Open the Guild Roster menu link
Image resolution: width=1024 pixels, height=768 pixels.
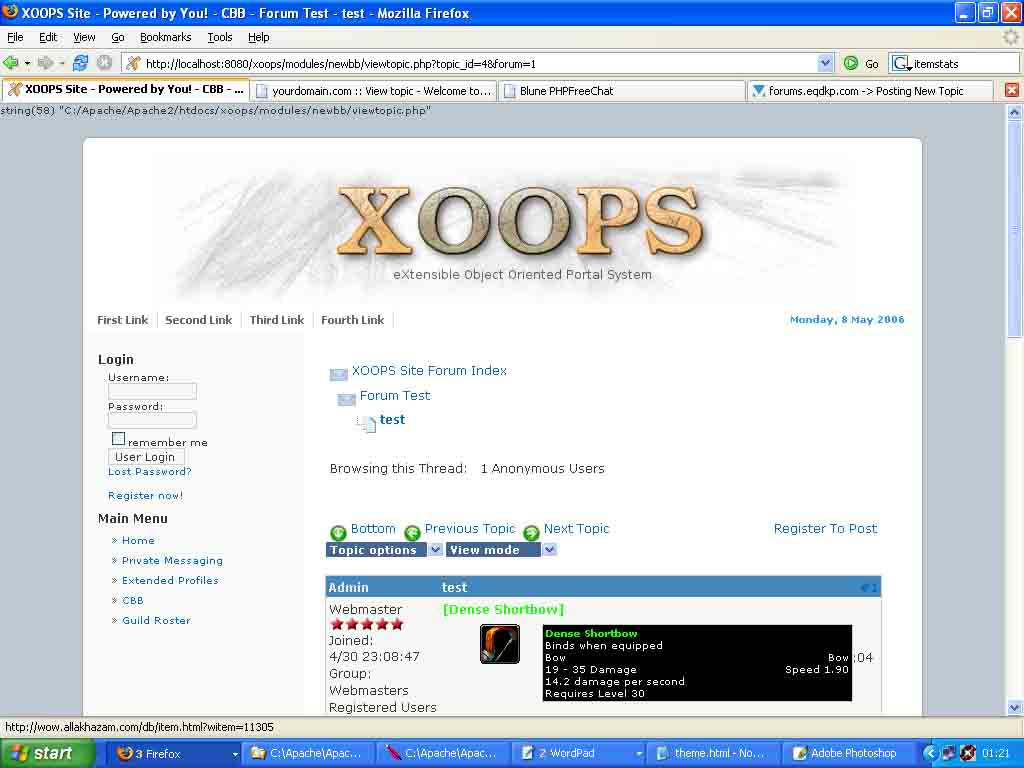tap(156, 620)
